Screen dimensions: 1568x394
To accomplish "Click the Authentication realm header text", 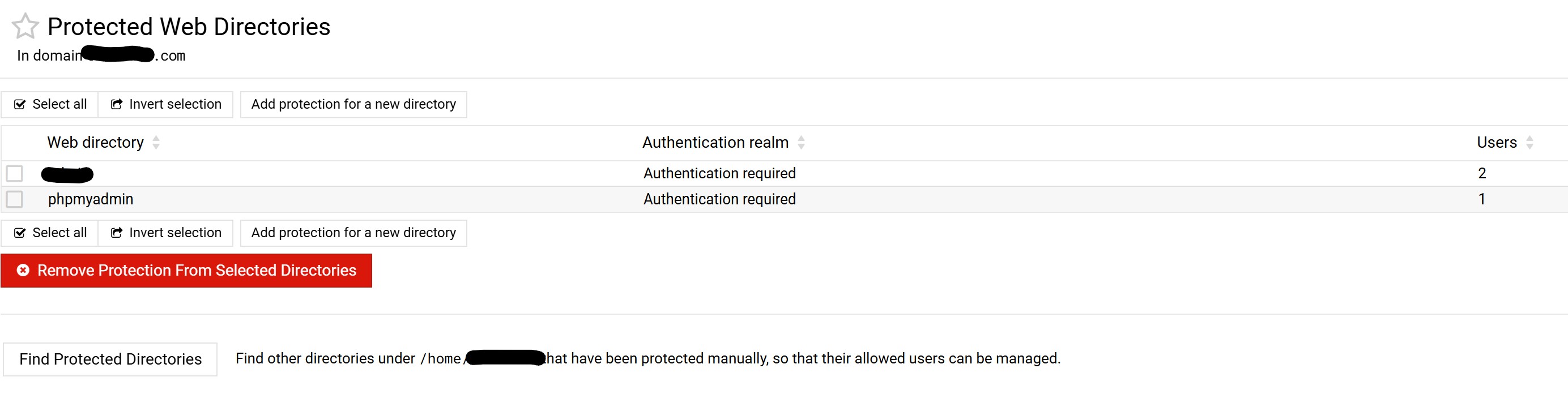I will (715, 142).
